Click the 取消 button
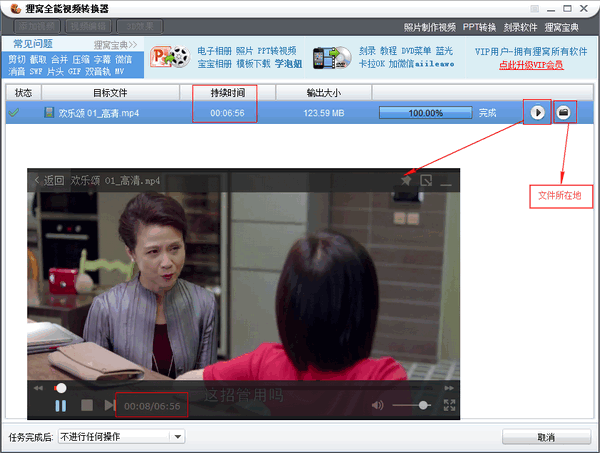The image size is (600, 453). [x=546, y=437]
